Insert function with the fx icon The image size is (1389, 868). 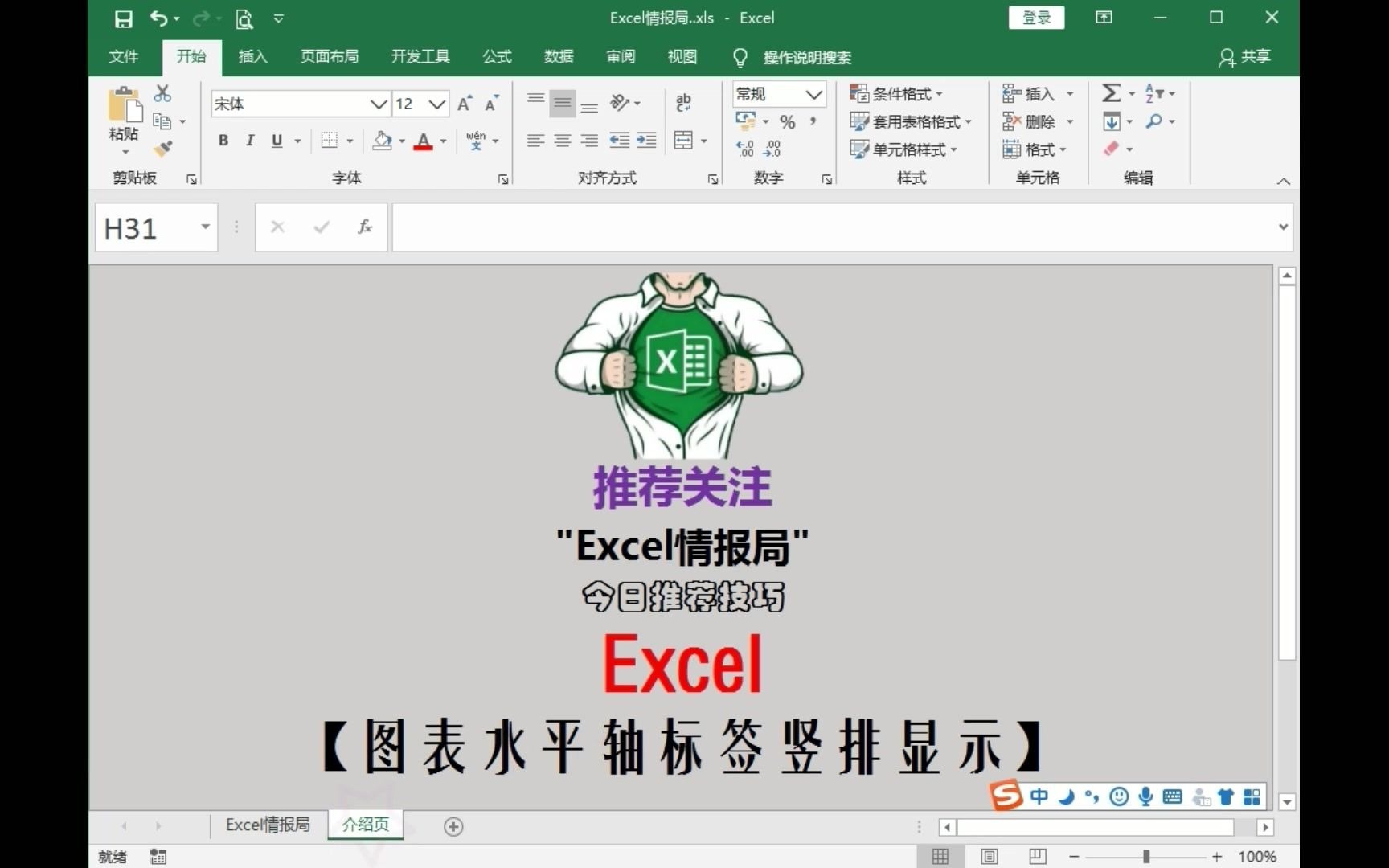365,227
